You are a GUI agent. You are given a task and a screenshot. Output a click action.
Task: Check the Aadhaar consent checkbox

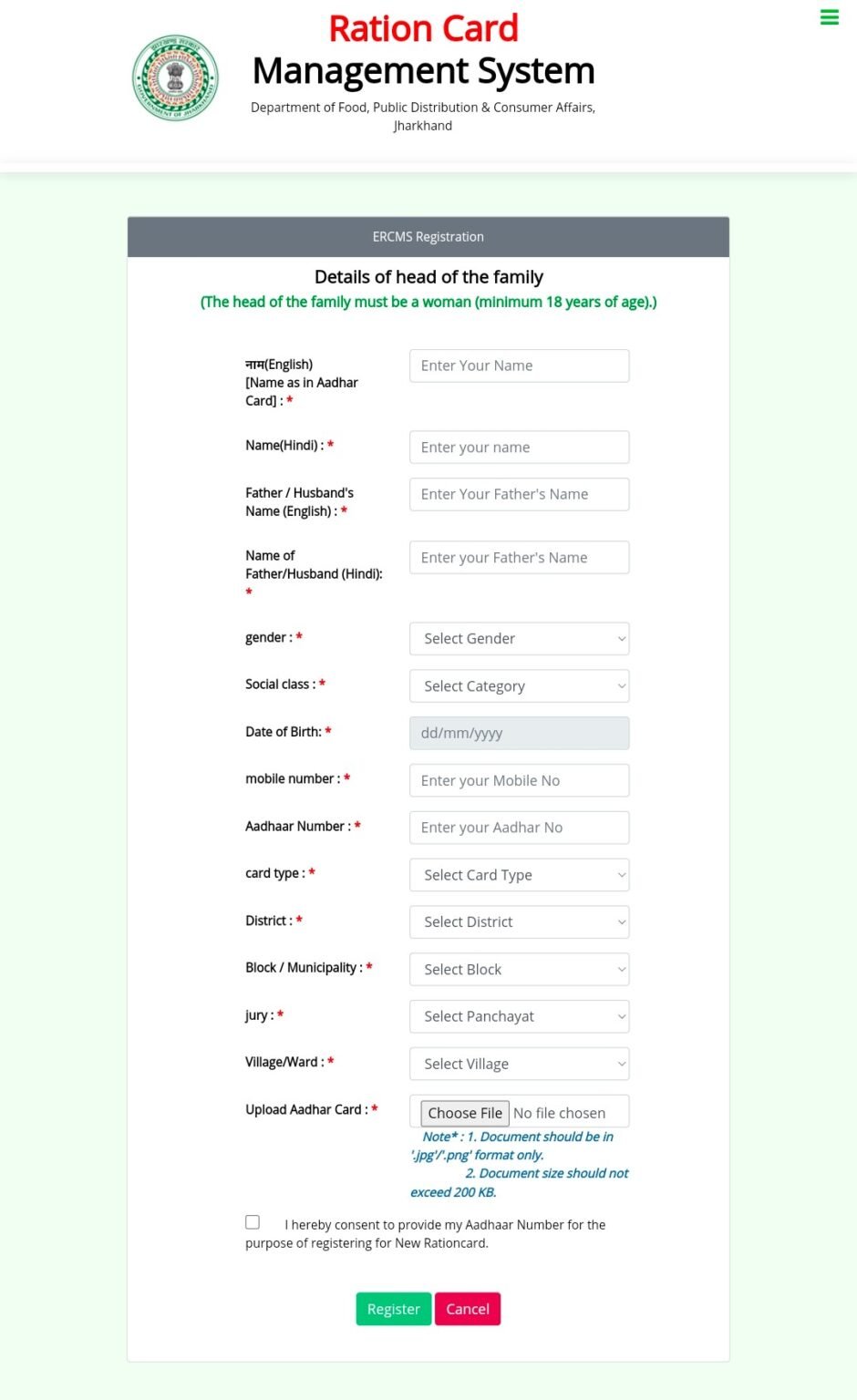click(x=253, y=1222)
